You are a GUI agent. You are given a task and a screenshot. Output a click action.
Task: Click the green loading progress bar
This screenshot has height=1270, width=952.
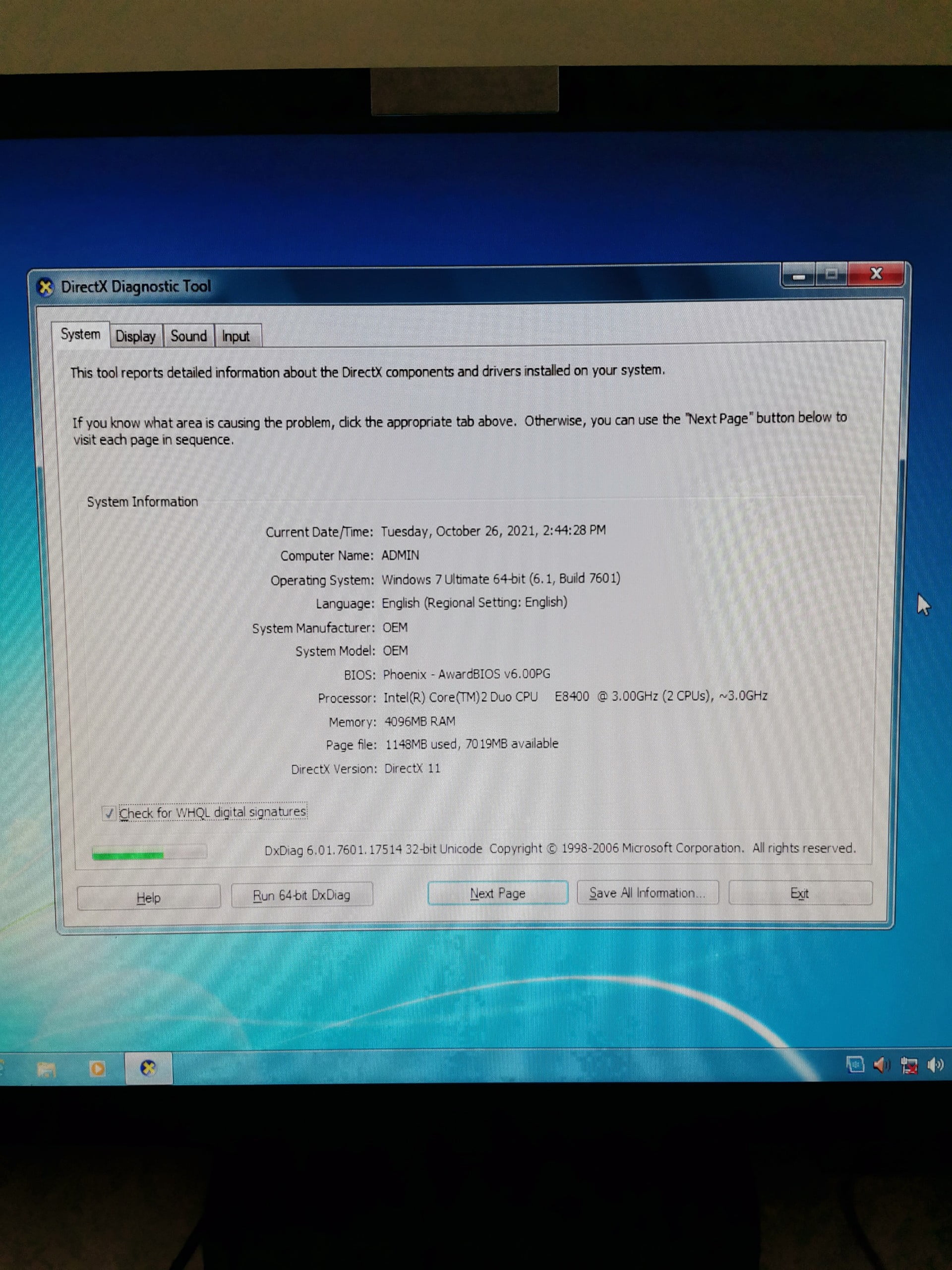click(x=149, y=853)
